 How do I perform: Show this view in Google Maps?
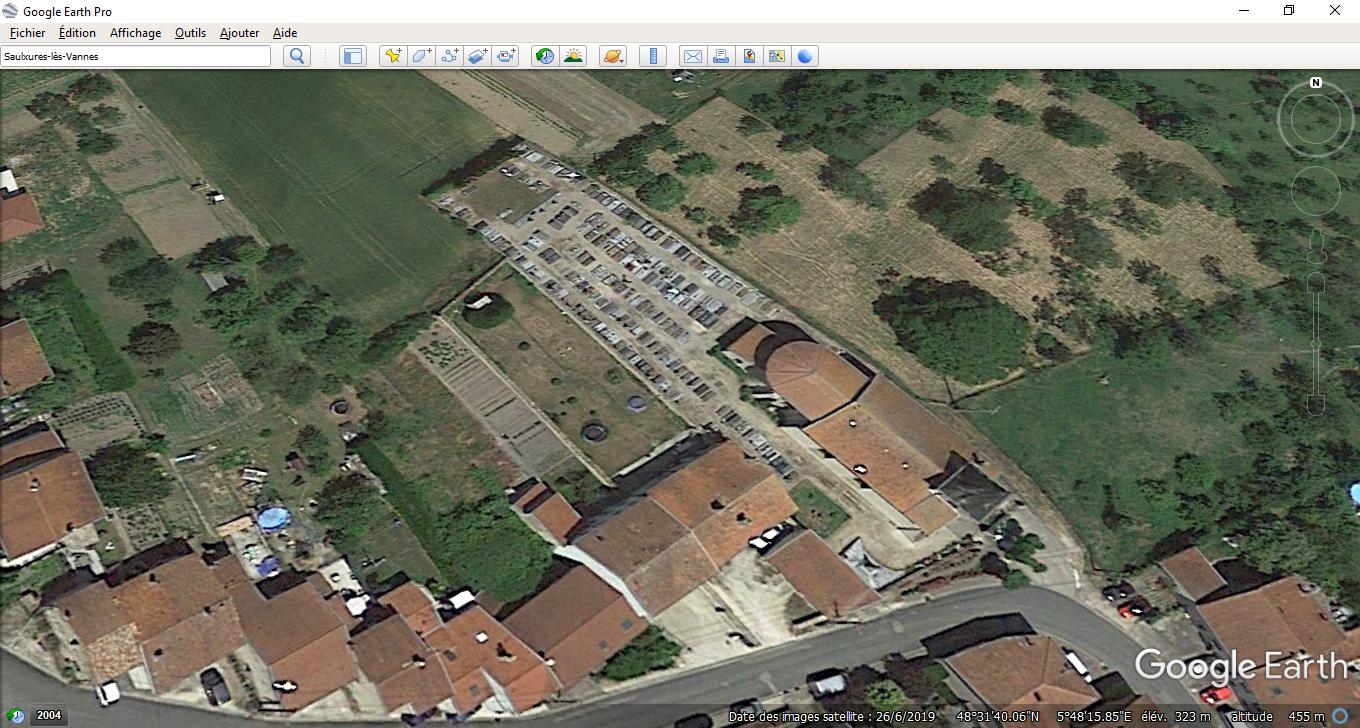coord(776,56)
